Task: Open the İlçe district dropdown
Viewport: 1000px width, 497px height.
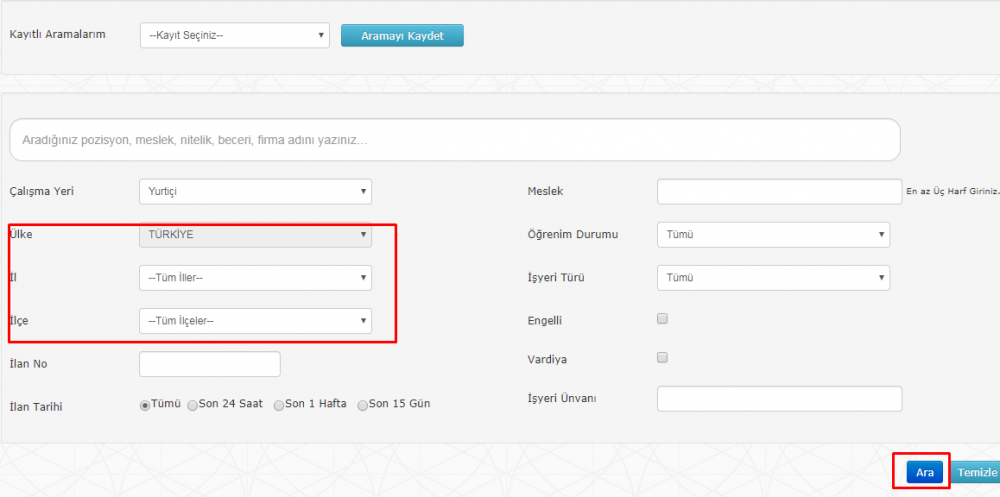Action: click(255, 321)
